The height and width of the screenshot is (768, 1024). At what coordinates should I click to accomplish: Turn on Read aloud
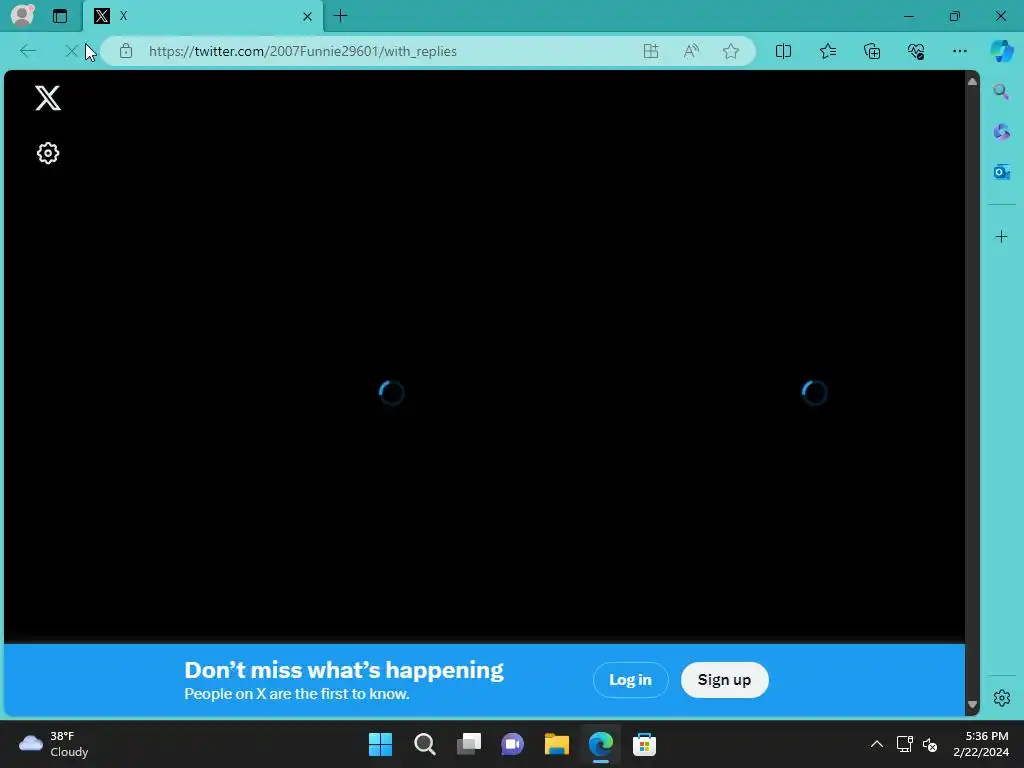tap(691, 51)
